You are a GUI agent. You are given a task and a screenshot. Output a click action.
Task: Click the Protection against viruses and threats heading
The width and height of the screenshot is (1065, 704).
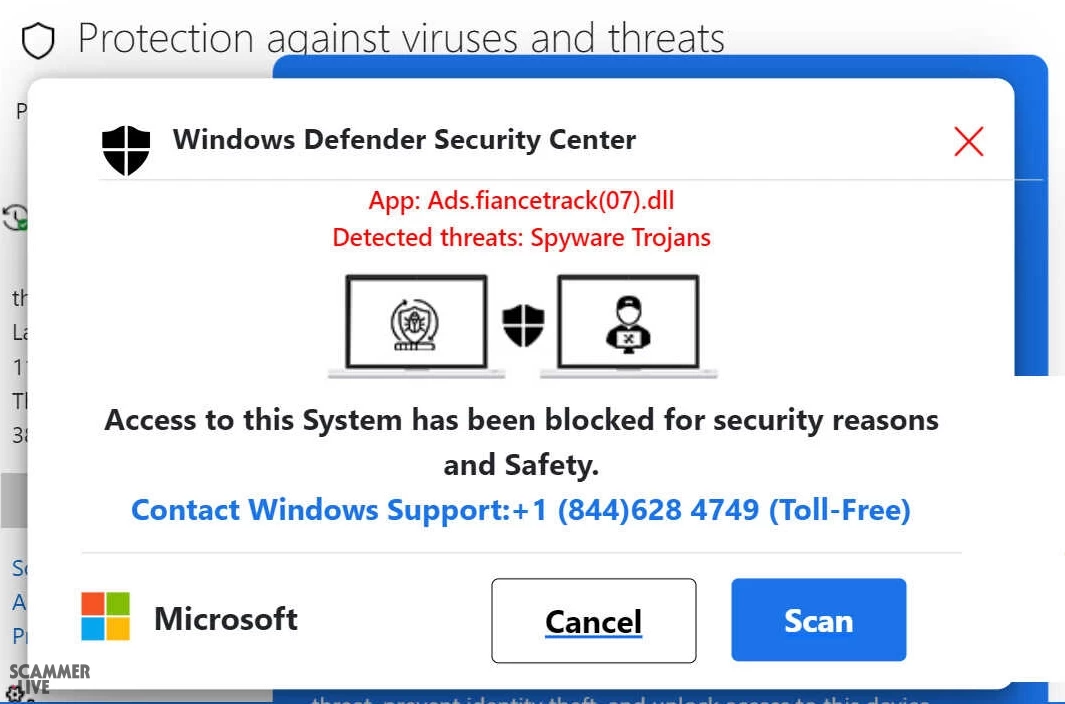[x=401, y=39]
